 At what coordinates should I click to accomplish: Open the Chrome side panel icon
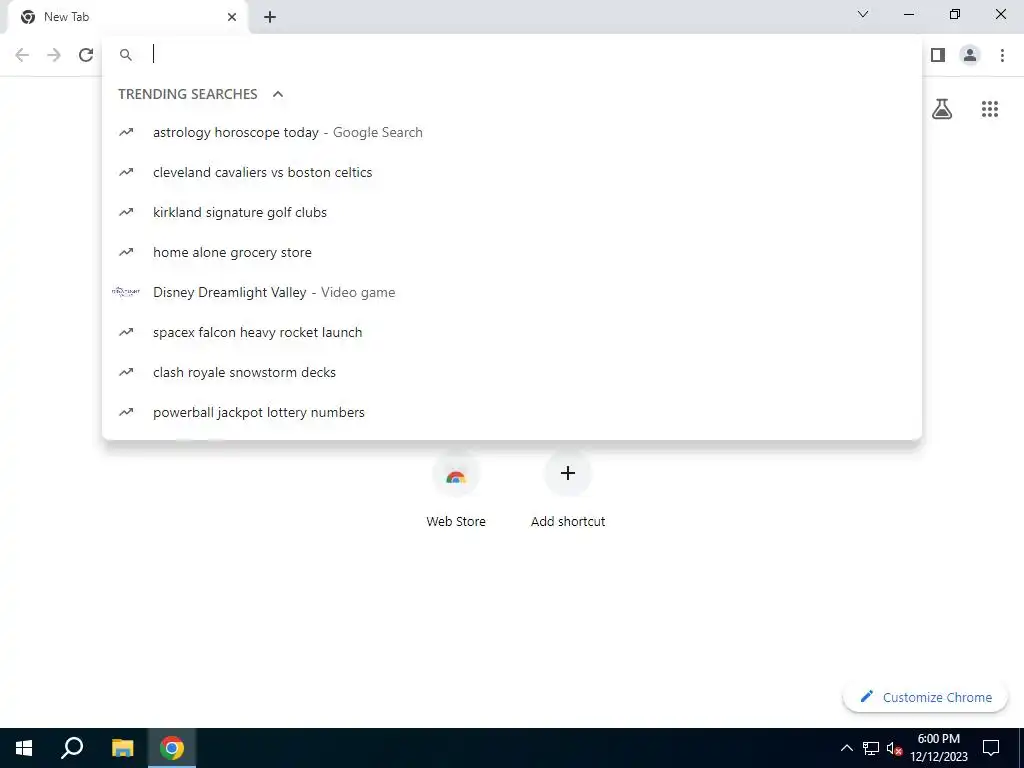click(938, 55)
